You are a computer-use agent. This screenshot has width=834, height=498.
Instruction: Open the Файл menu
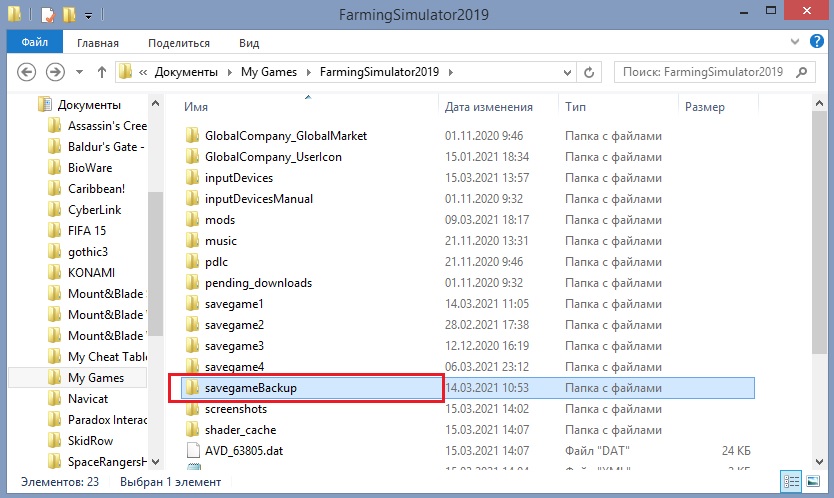pyautogui.click(x=35, y=42)
